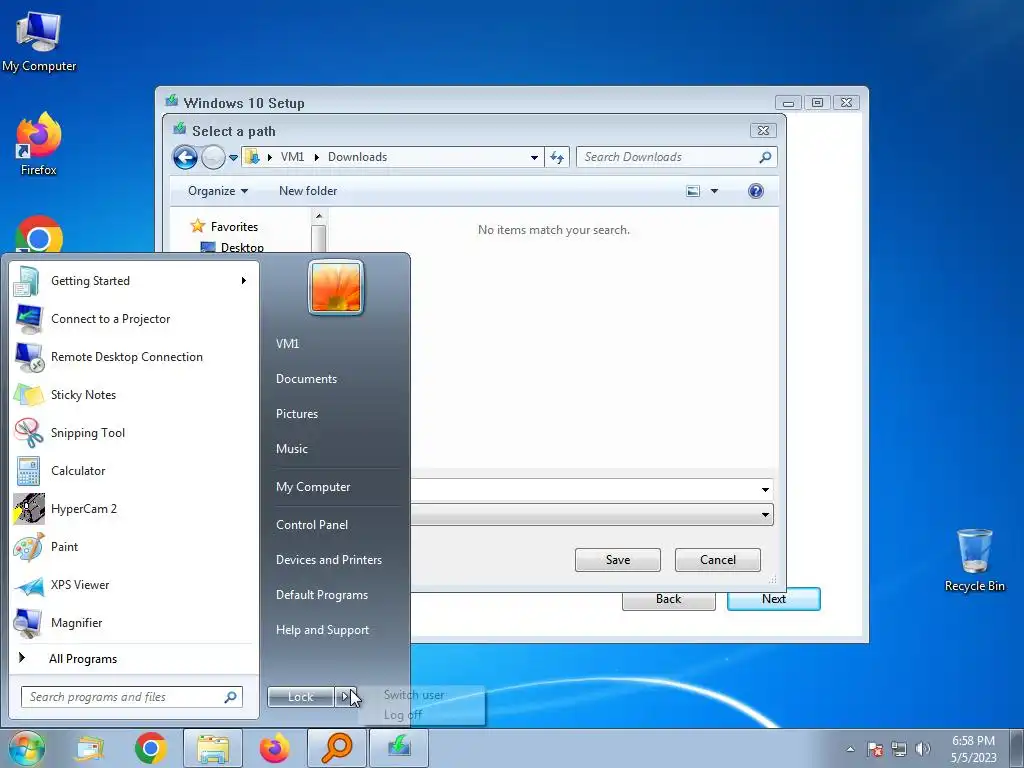Image resolution: width=1024 pixels, height=768 pixels.
Task: Open help in Select a path dialog
Action: (756, 191)
